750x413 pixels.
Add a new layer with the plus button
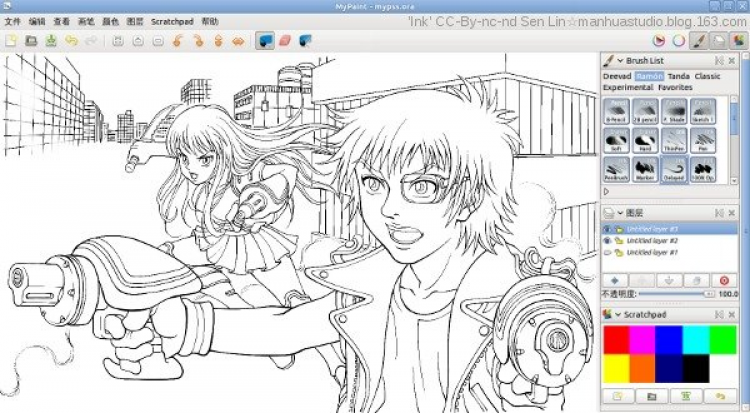coord(615,280)
